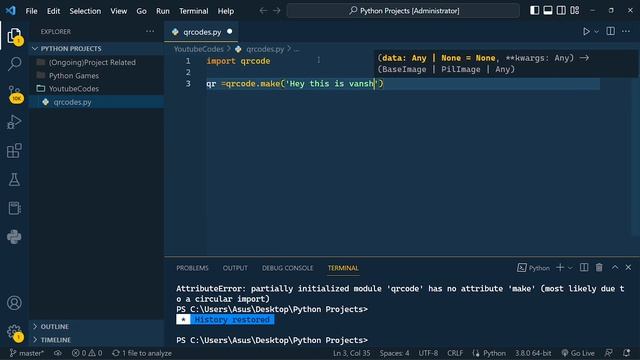Open the Terminal menu
This screenshot has height=360, width=640.
pyautogui.click(x=193, y=11)
